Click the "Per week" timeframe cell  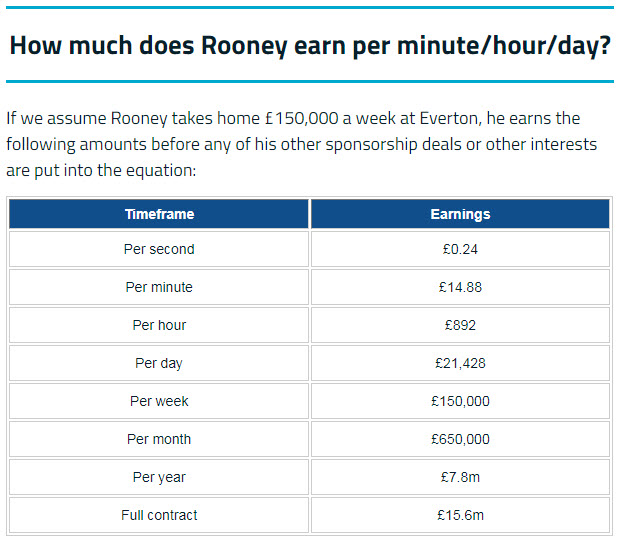coord(159,401)
